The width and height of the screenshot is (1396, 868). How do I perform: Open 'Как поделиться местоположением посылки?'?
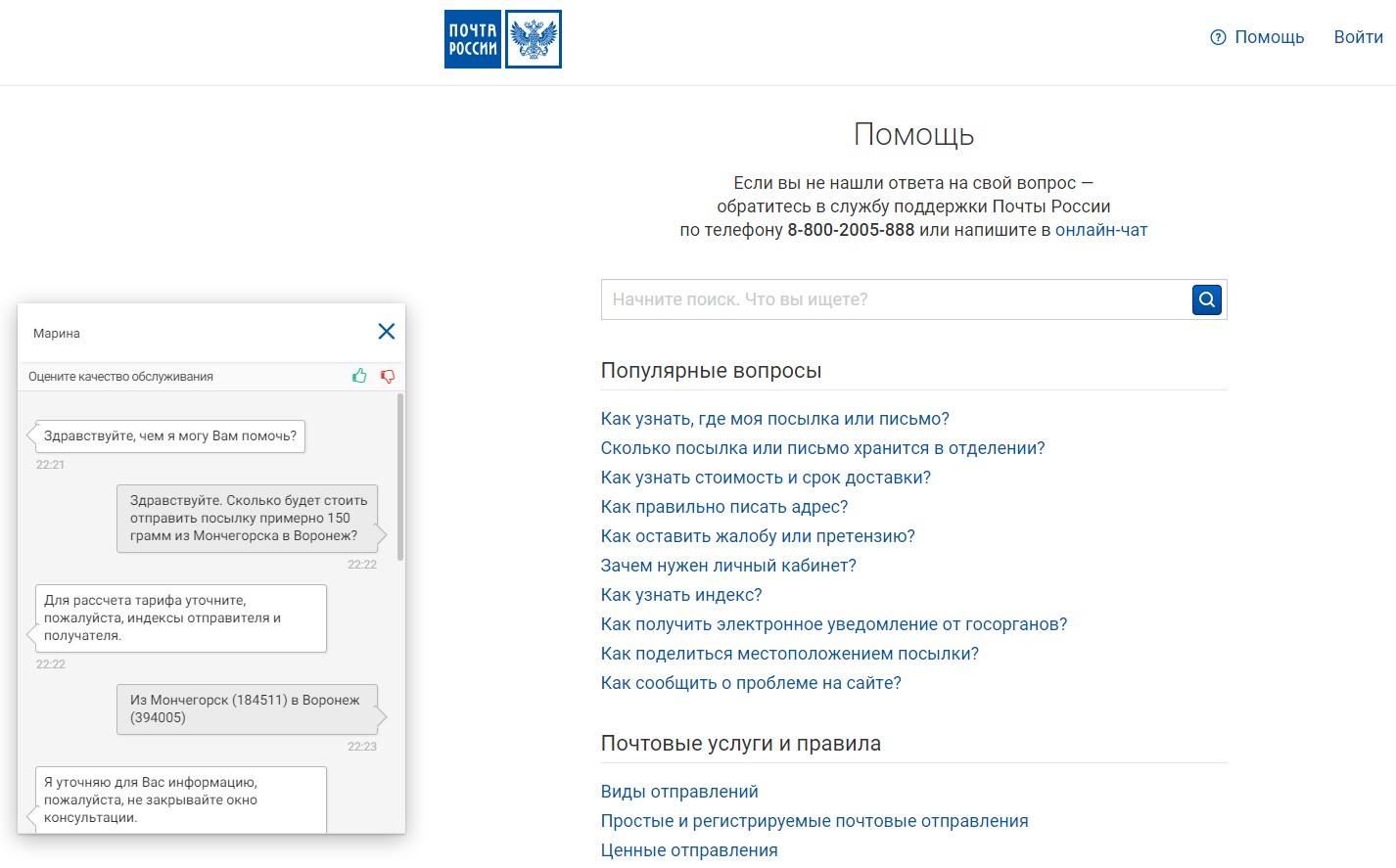coord(790,654)
